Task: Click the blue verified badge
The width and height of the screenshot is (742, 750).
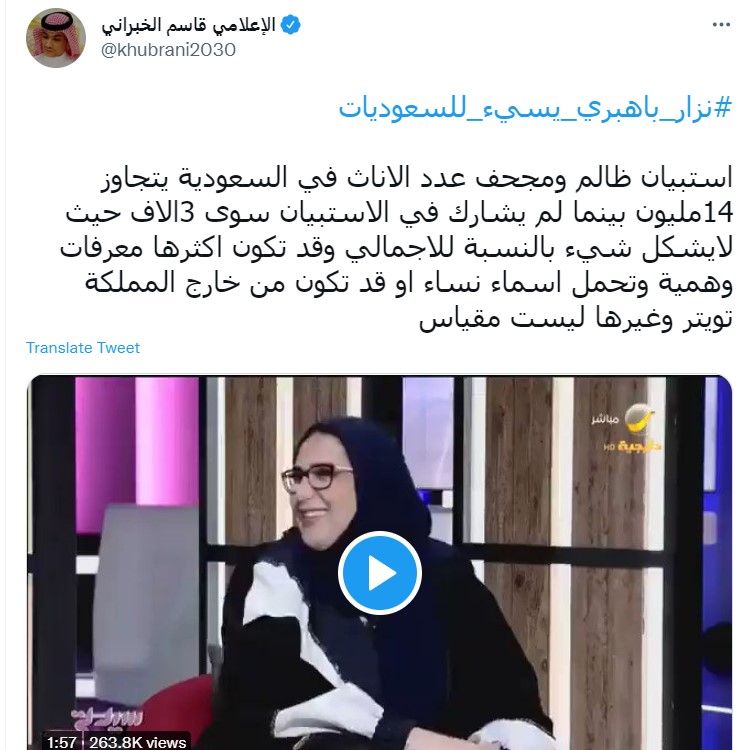Action: point(290,25)
